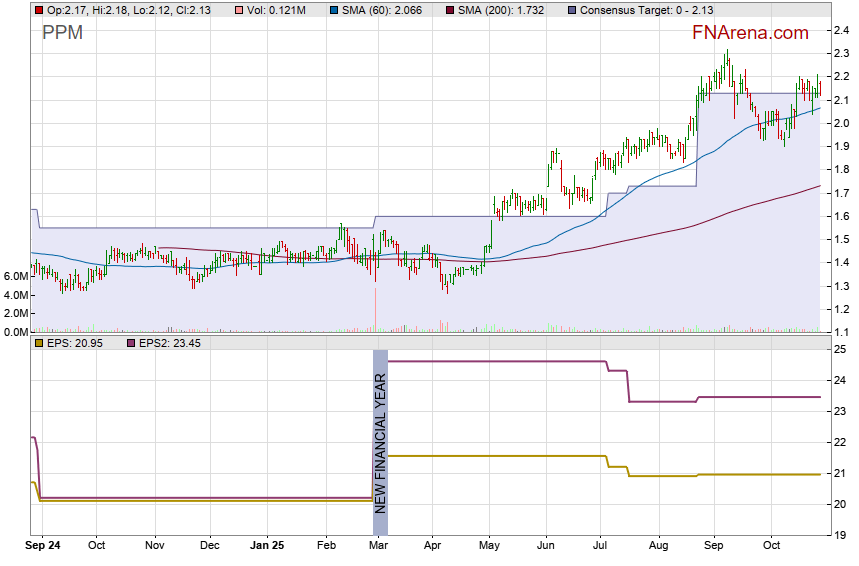Viewport: 859px width, 566px height.
Task: Click the 6.0M volume axis label
Action: 14,276
